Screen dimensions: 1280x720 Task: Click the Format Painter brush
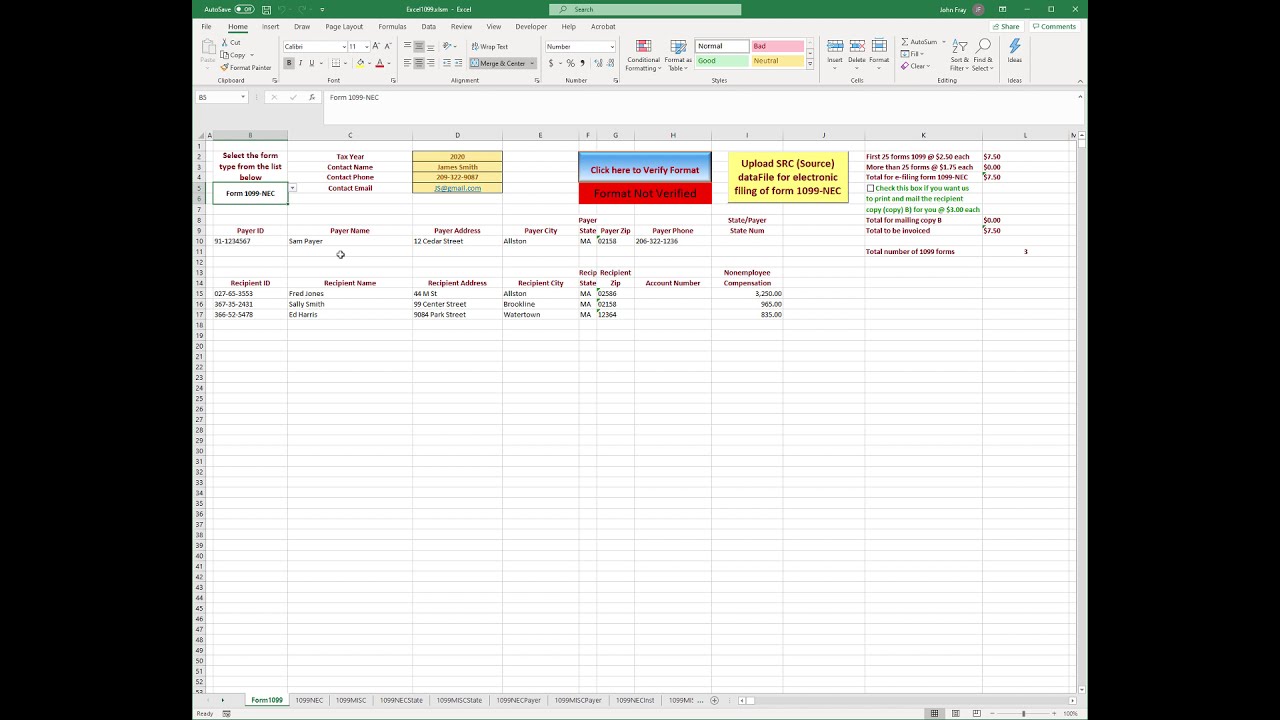pos(224,68)
